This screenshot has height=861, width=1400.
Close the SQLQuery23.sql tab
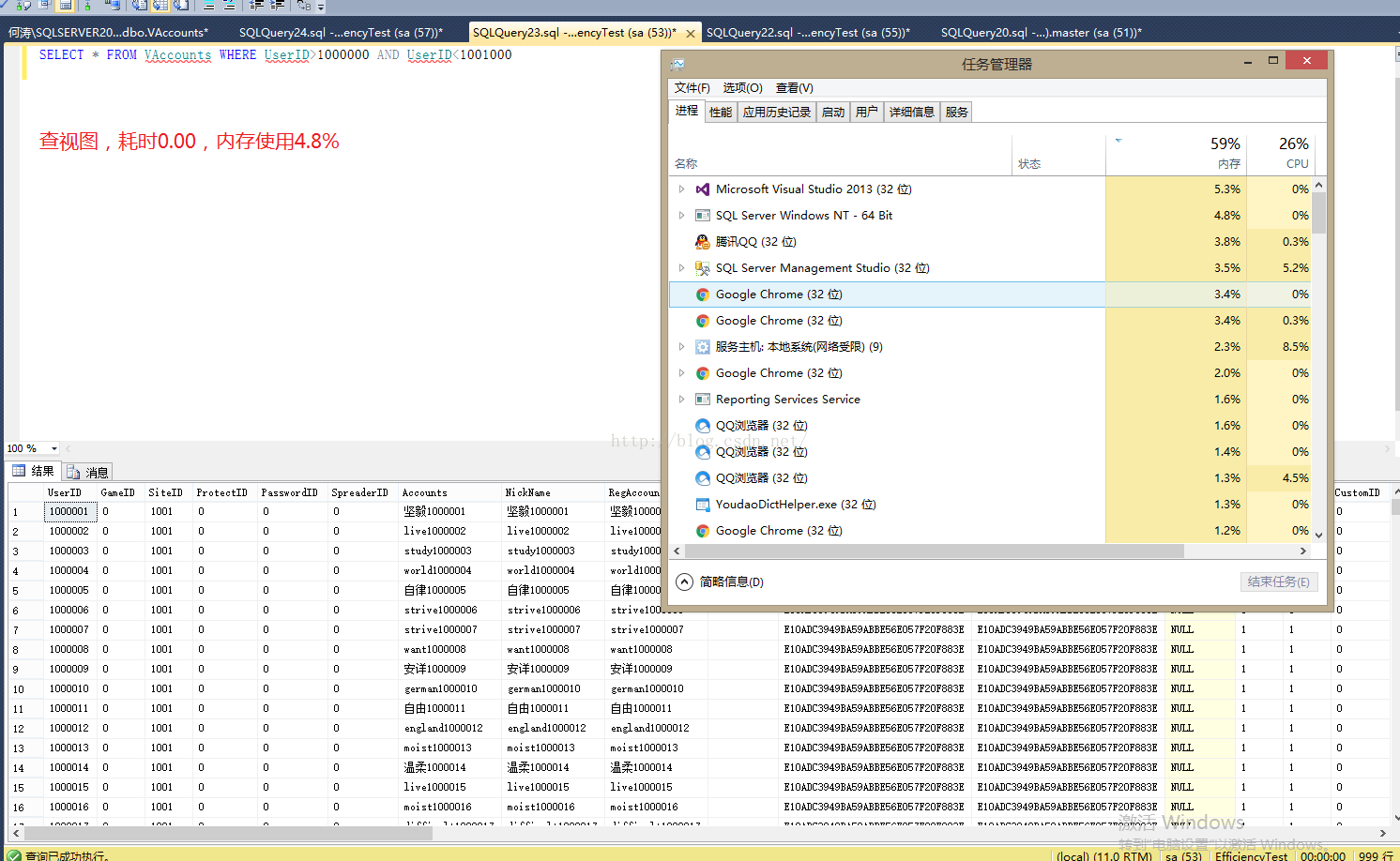click(691, 34)
